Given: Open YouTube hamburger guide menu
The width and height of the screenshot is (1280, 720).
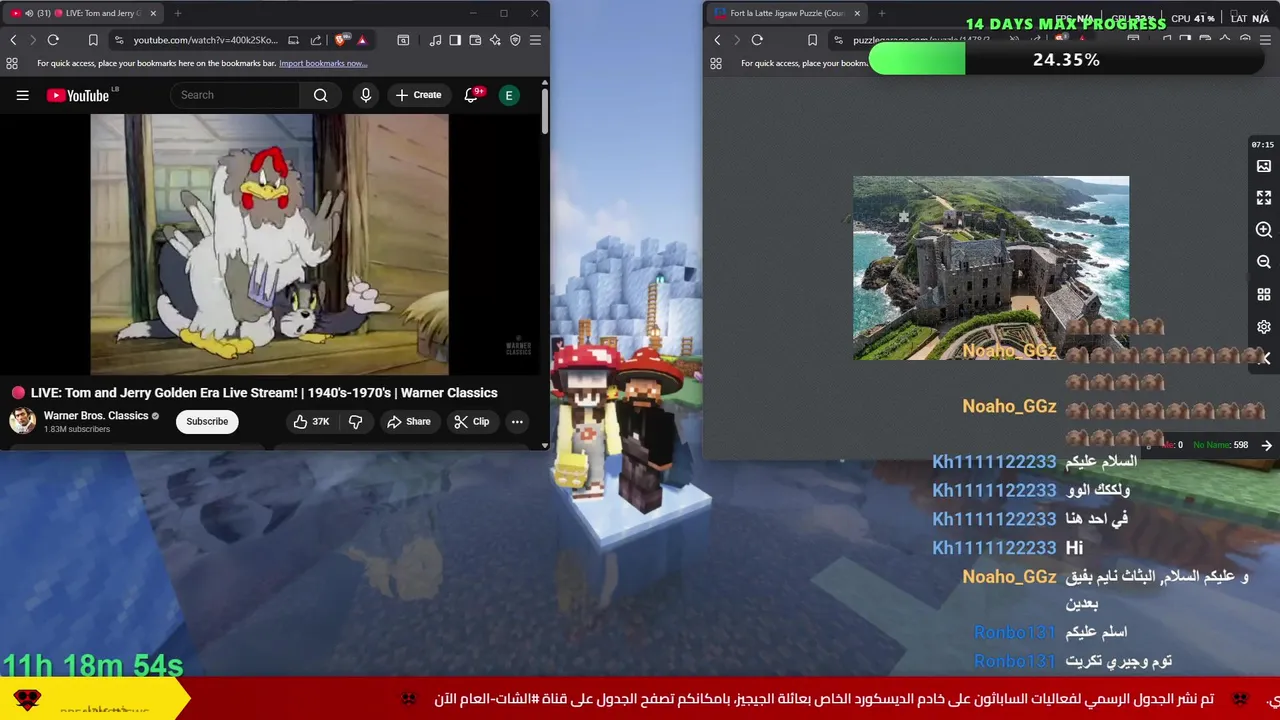Looking at the screenshot, I should pyautogui.click(x=22, y=95).
